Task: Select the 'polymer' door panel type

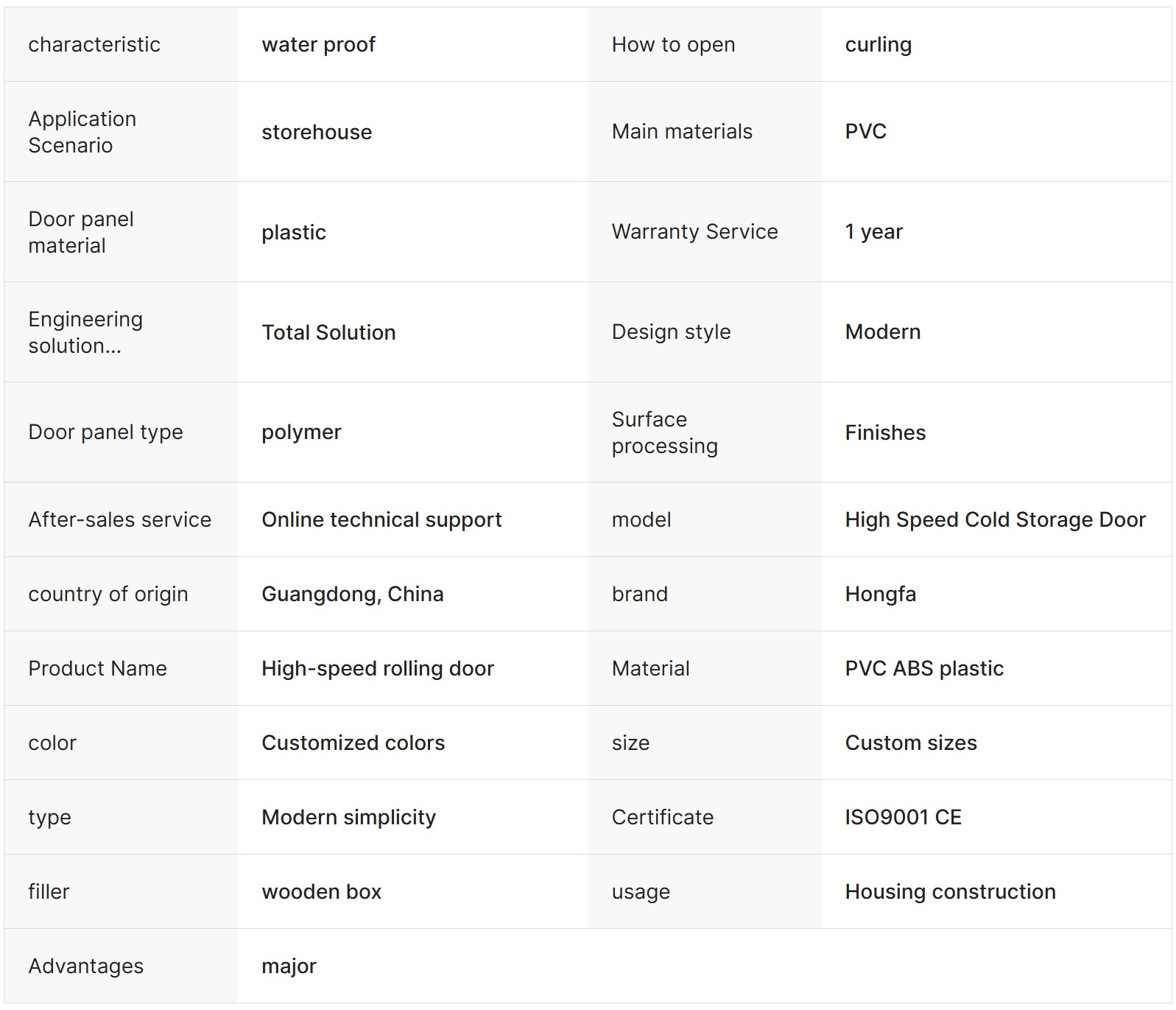Action: 301,432
